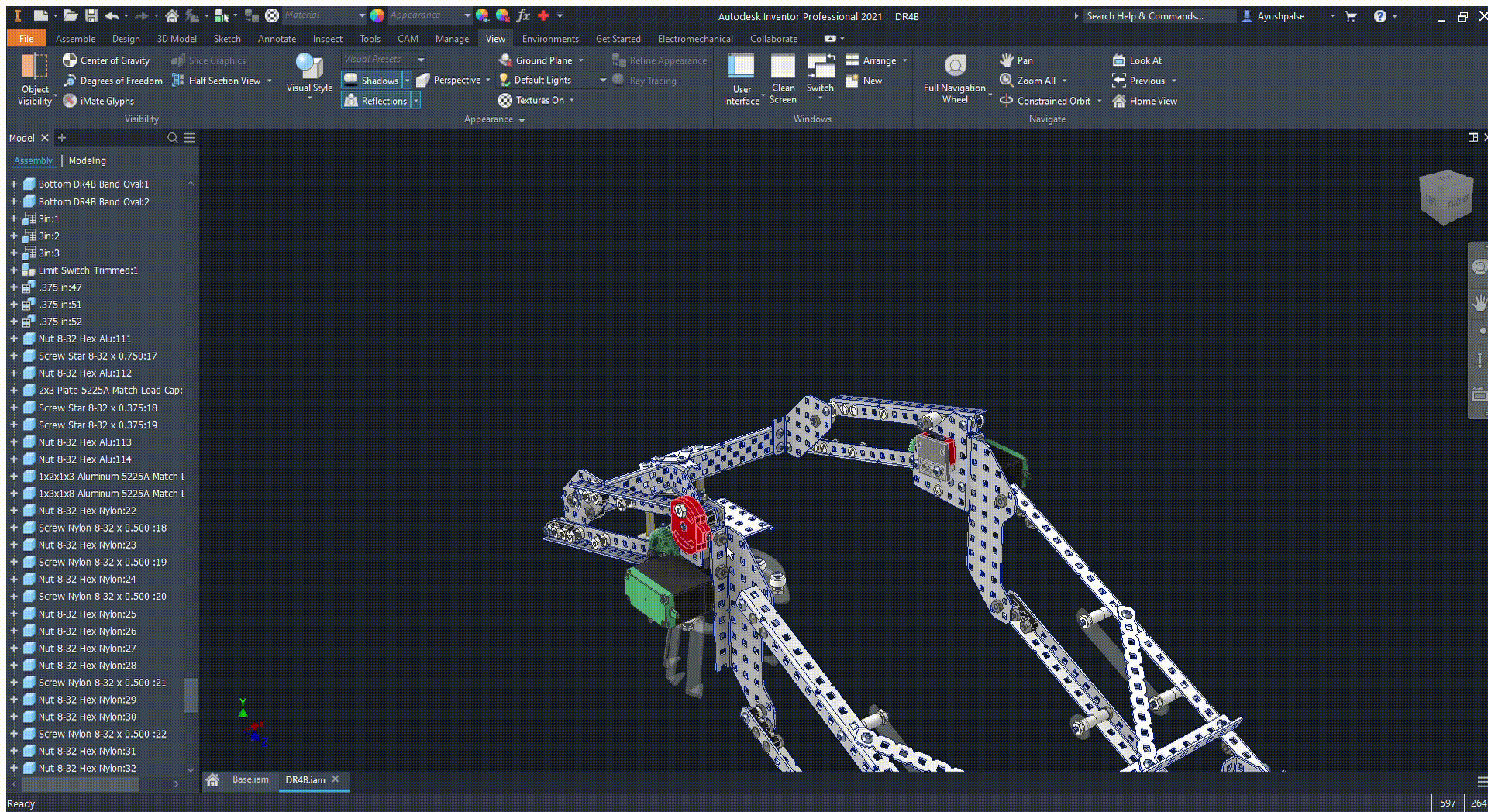Open the Environments ribbon tab

coord(550,39)
